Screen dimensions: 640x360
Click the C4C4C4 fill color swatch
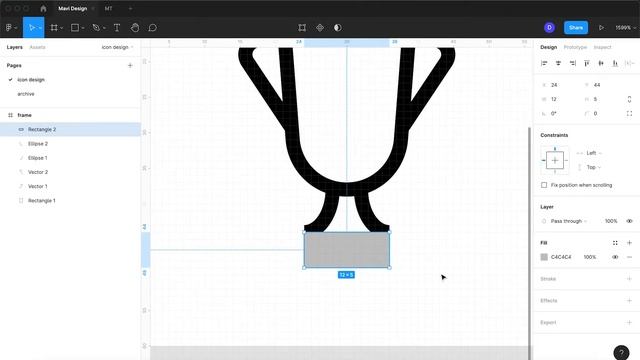point(544,257)
